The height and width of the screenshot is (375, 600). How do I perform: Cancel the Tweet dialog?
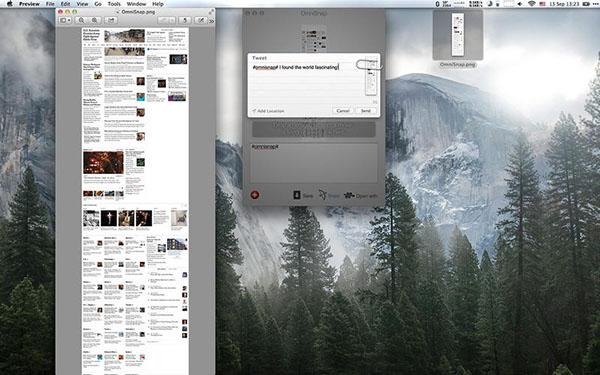(x=343, y=111)
